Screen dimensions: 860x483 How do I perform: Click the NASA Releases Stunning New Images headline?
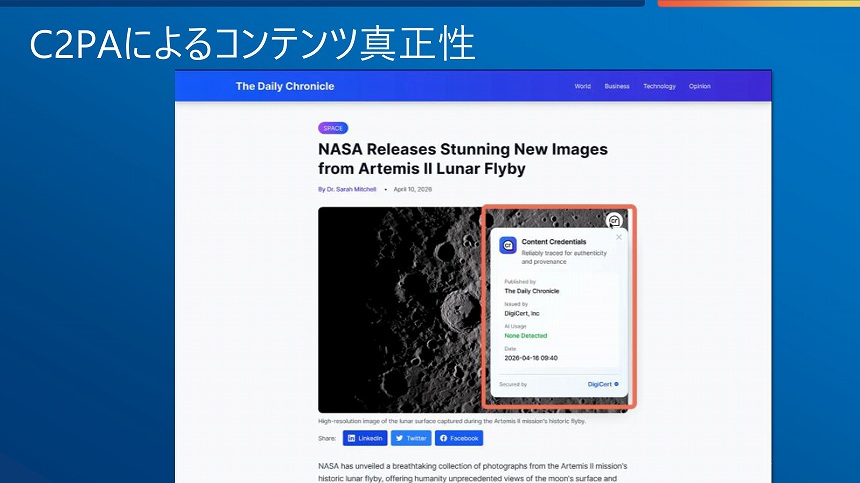463,159
